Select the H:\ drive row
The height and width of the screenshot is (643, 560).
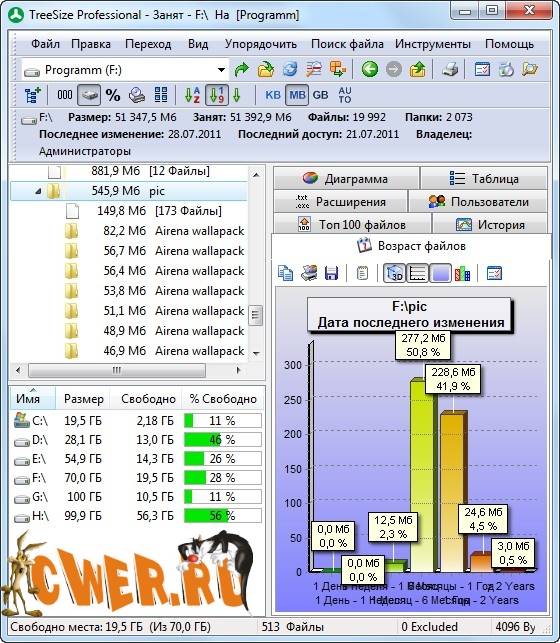[137, 516]
